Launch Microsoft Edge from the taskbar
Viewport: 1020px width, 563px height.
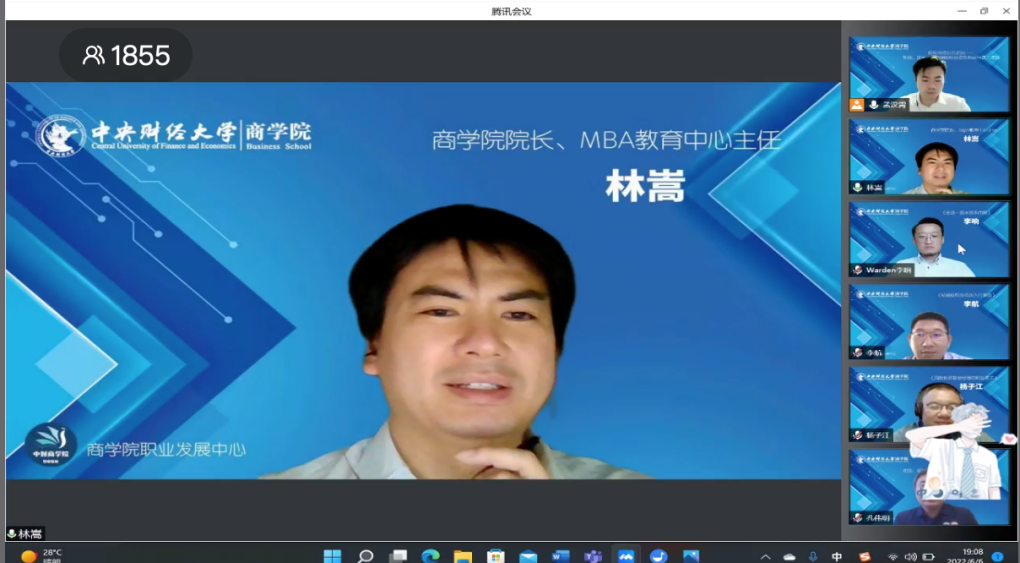coord(430,556)
